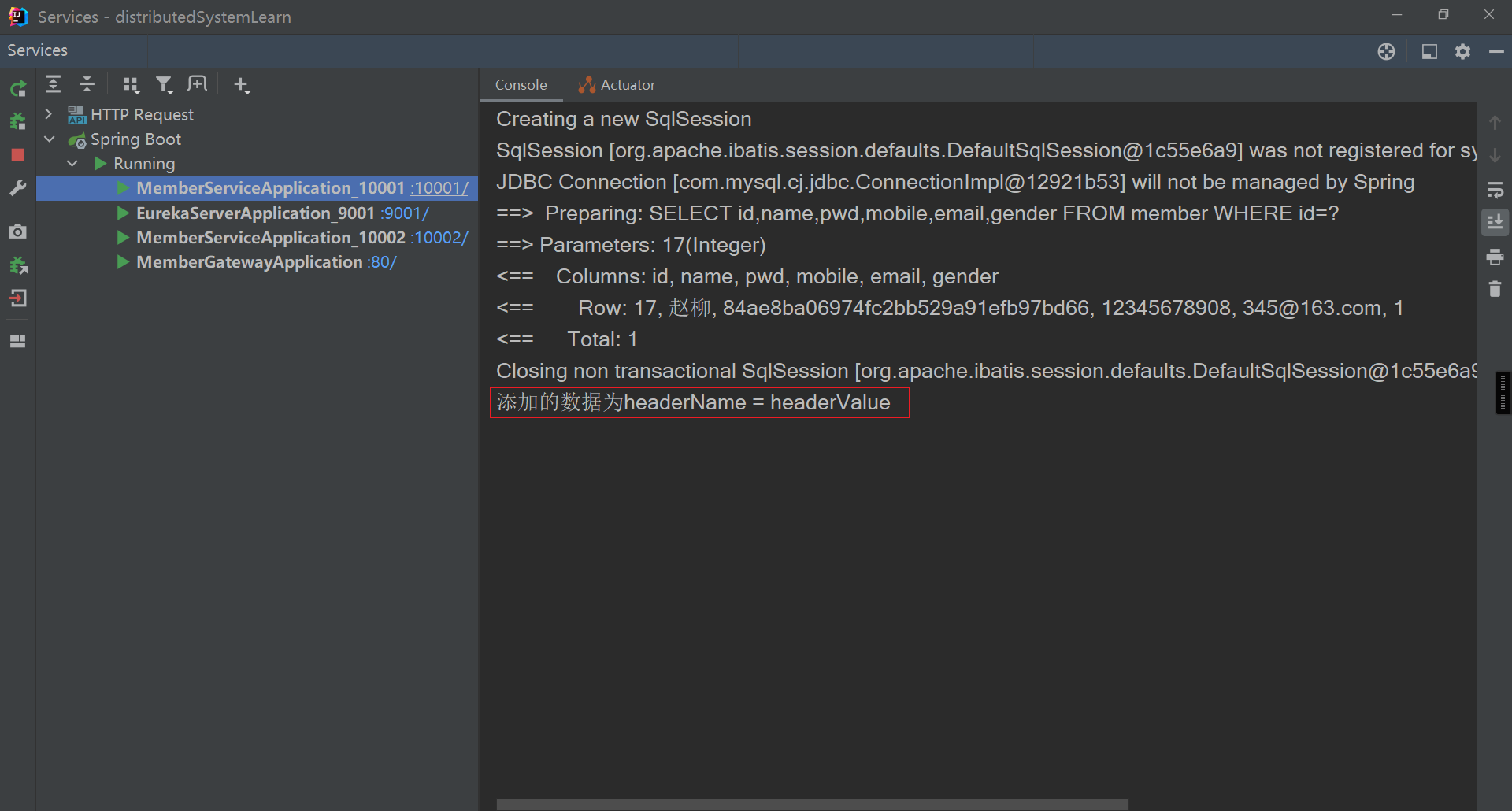Collapse the Spring Boot tree node

click(x=50, y=139)
